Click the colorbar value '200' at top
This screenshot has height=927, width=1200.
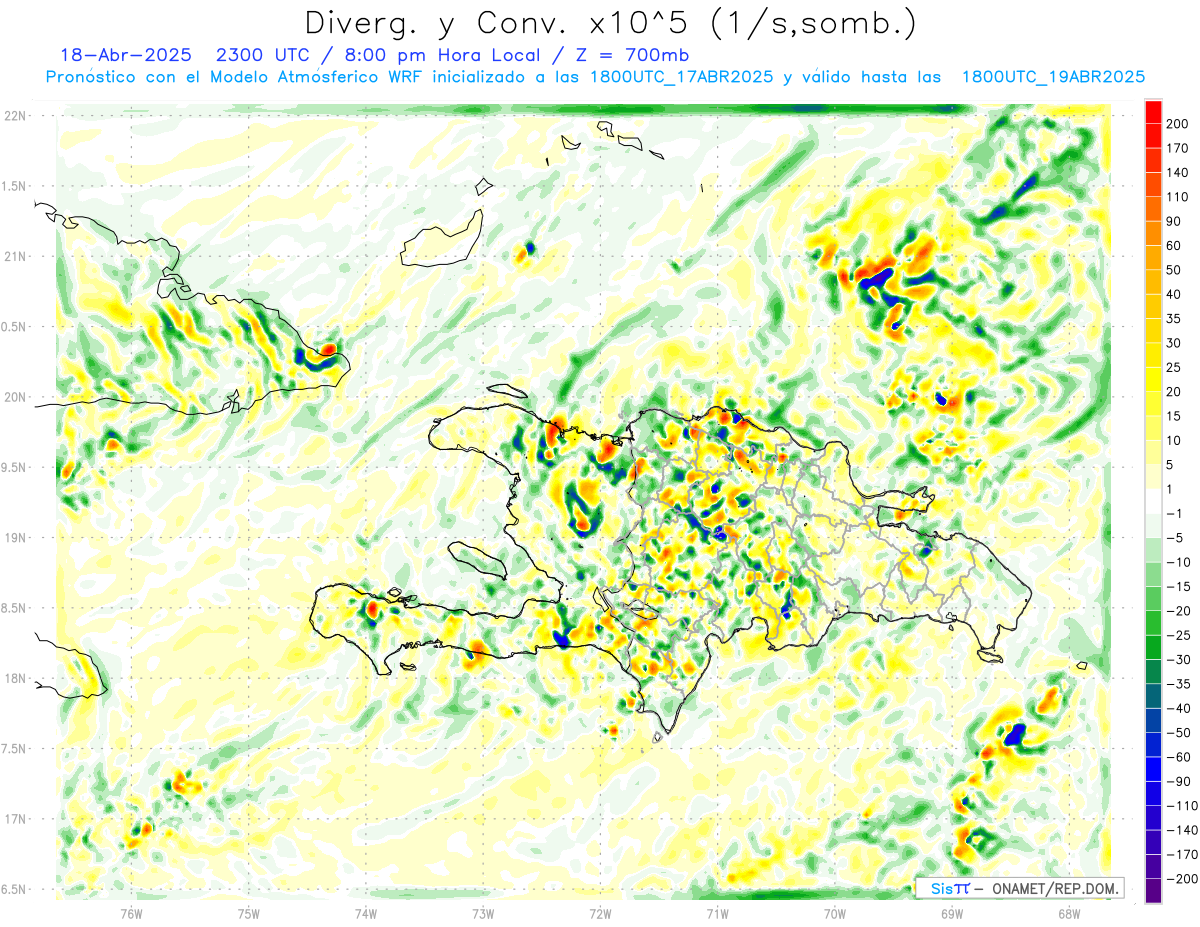click(x=1176, y=124)
